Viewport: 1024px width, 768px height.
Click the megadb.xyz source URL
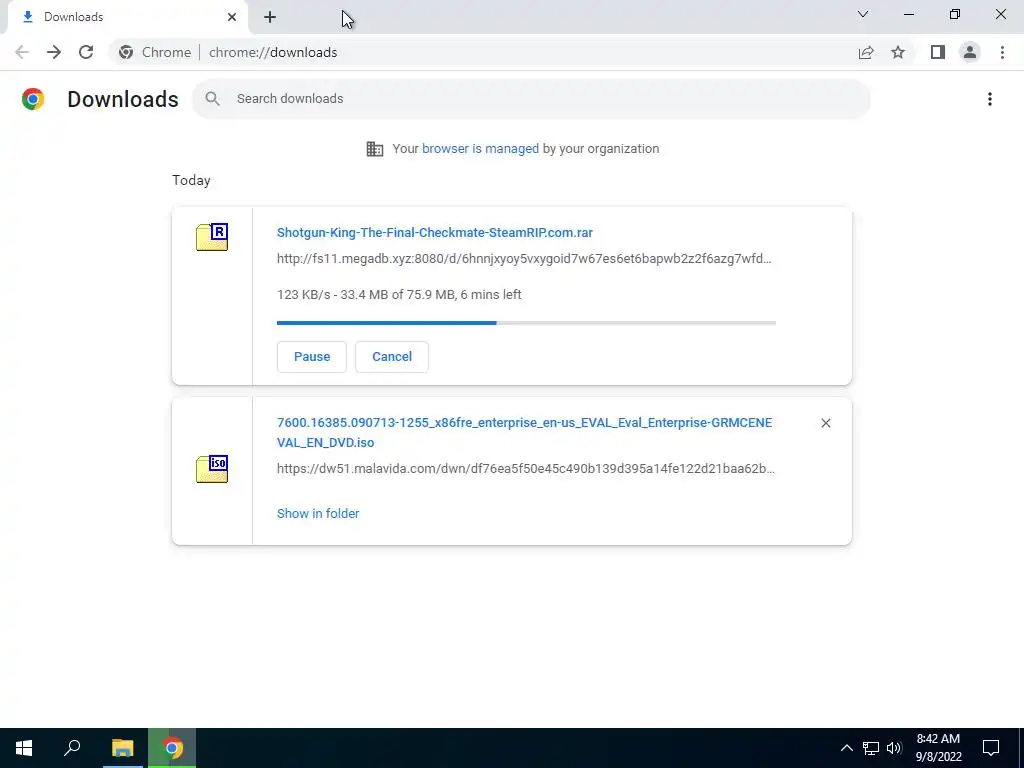coord(524,259)
